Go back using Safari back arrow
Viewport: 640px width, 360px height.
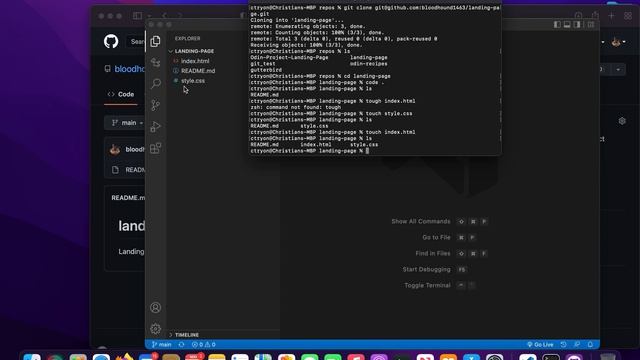coord(164,16)
